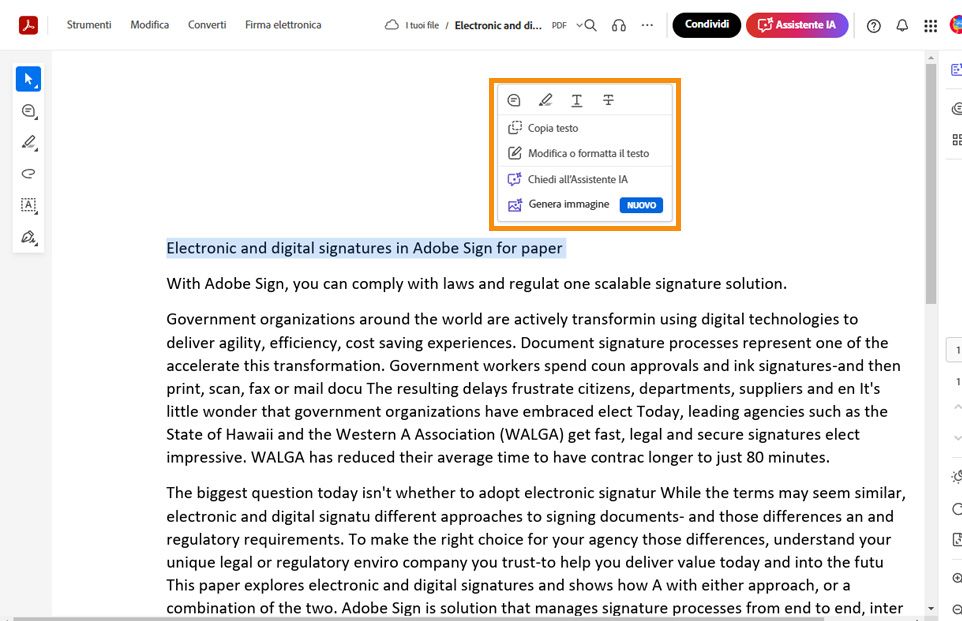Image resolution: width=962 pixels, height=621 pixels.
Task: Strikethrough selected text from the floating toolbar
Action: [607, 100]
